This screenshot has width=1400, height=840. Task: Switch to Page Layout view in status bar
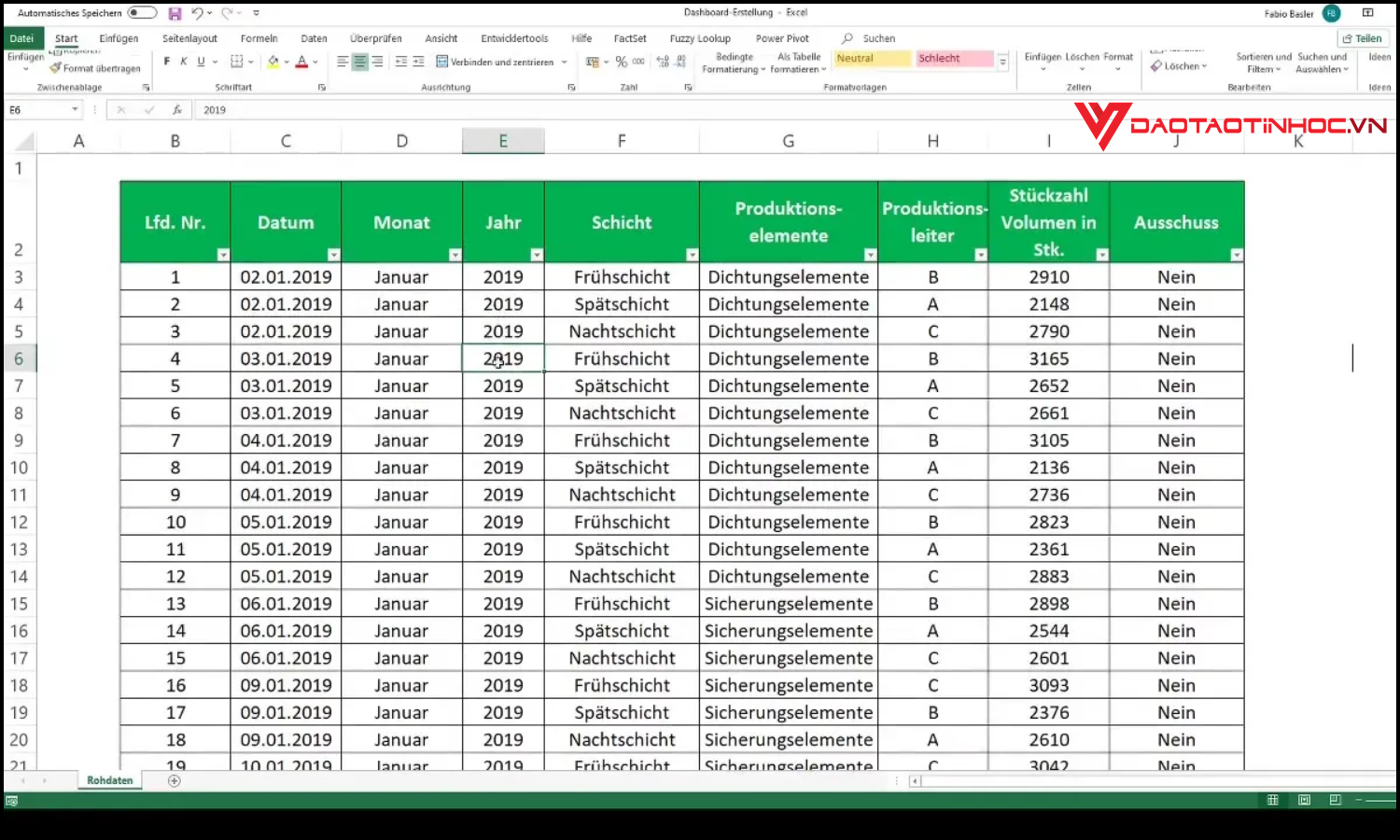coord(1304,800)
